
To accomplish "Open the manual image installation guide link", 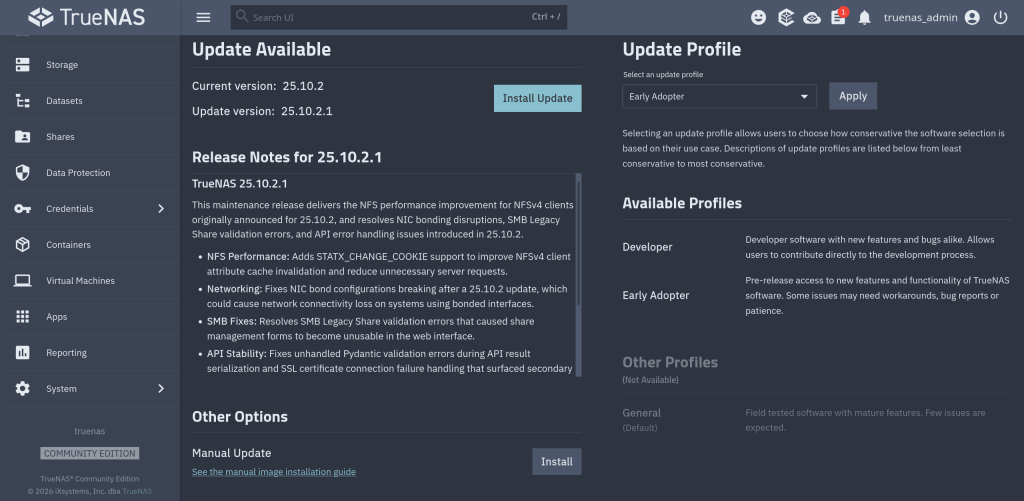I will (x=273, y=472).
